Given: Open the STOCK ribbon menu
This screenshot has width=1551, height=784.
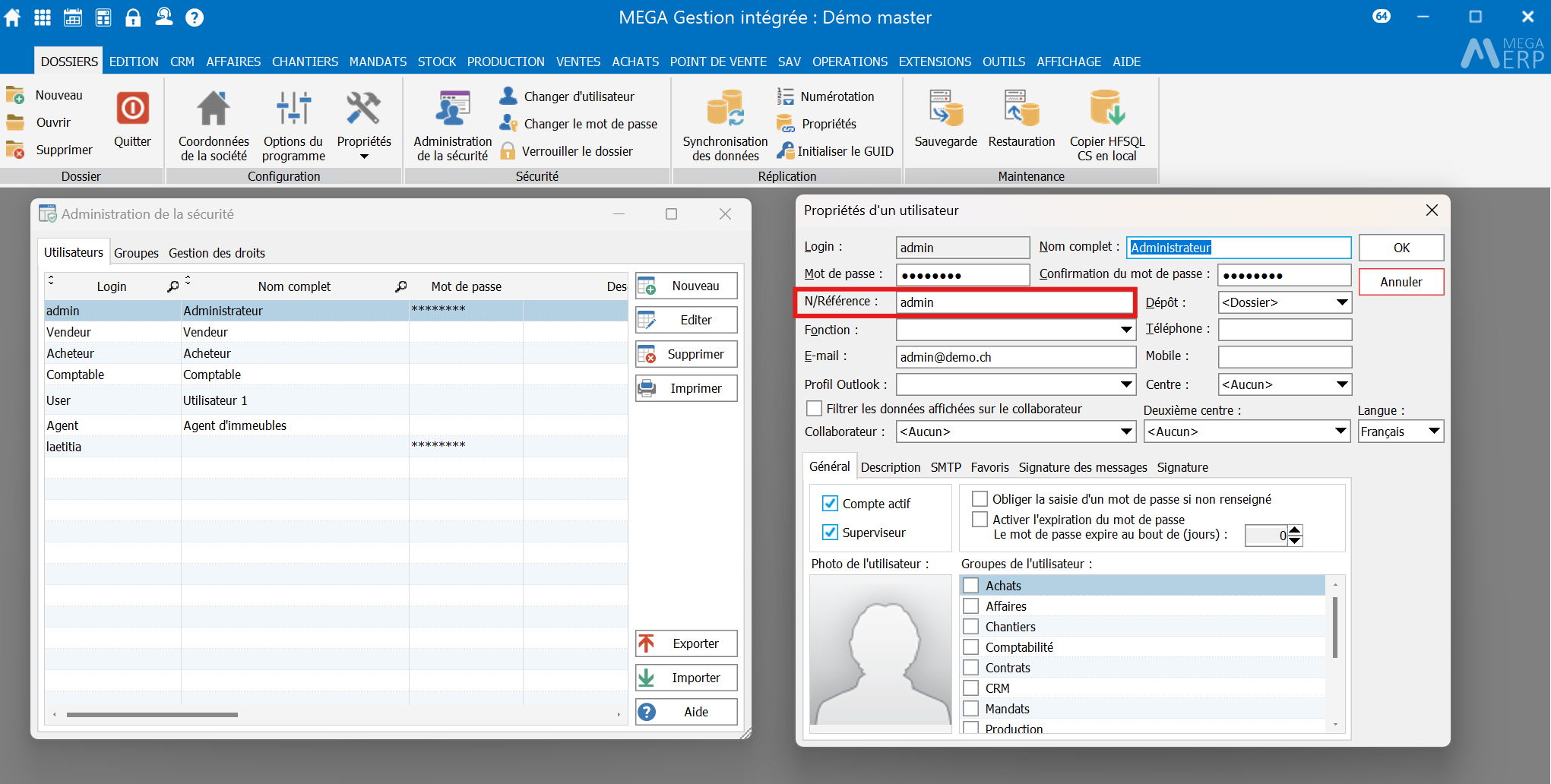Looking at the screenshot, I should tap(436, 62).
